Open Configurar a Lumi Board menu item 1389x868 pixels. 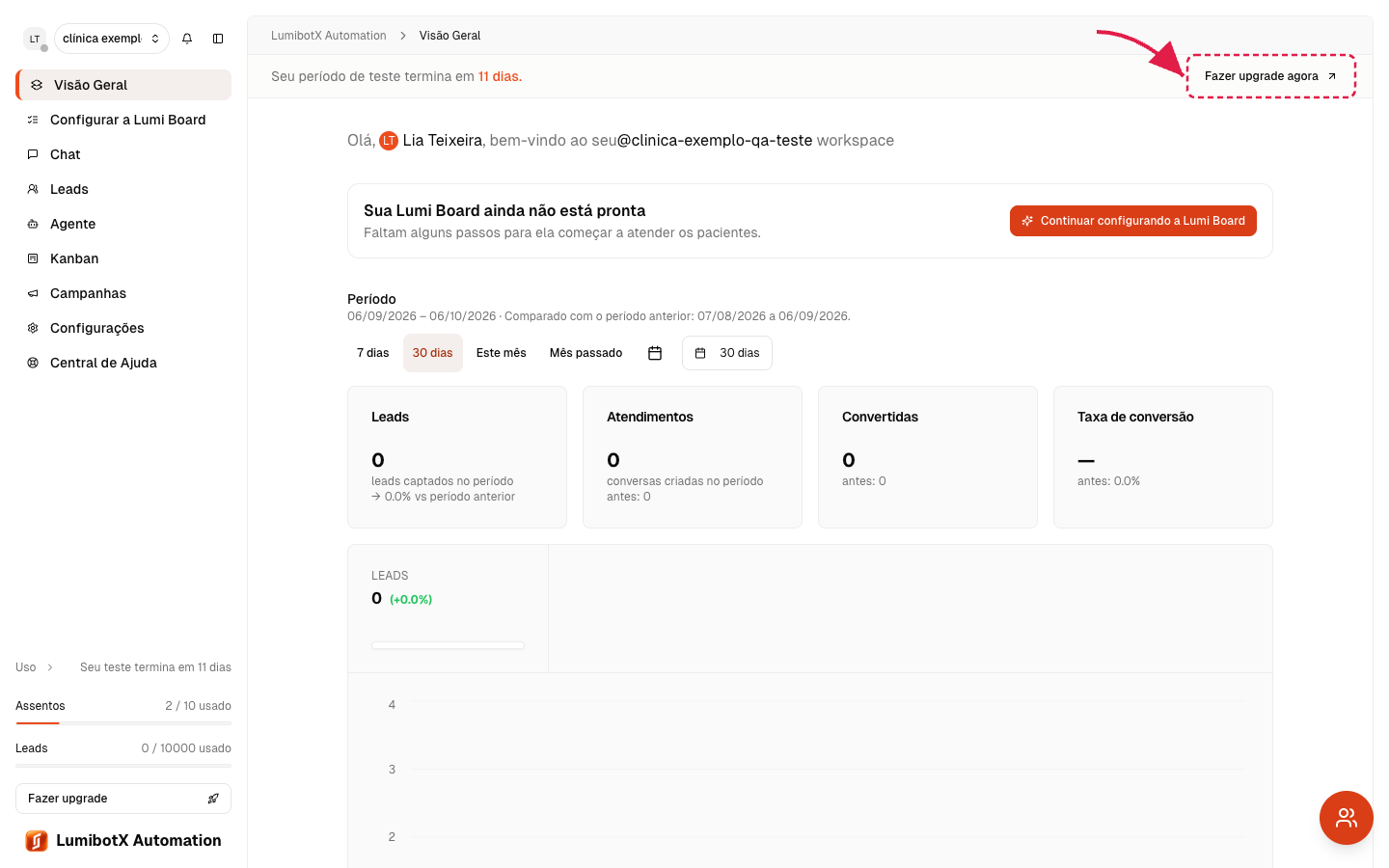(123, 120)
